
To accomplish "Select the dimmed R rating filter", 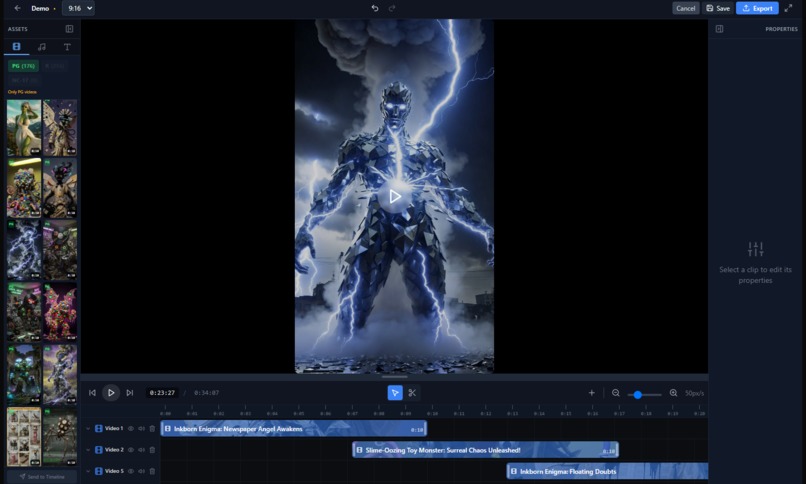I will [54, 66].
